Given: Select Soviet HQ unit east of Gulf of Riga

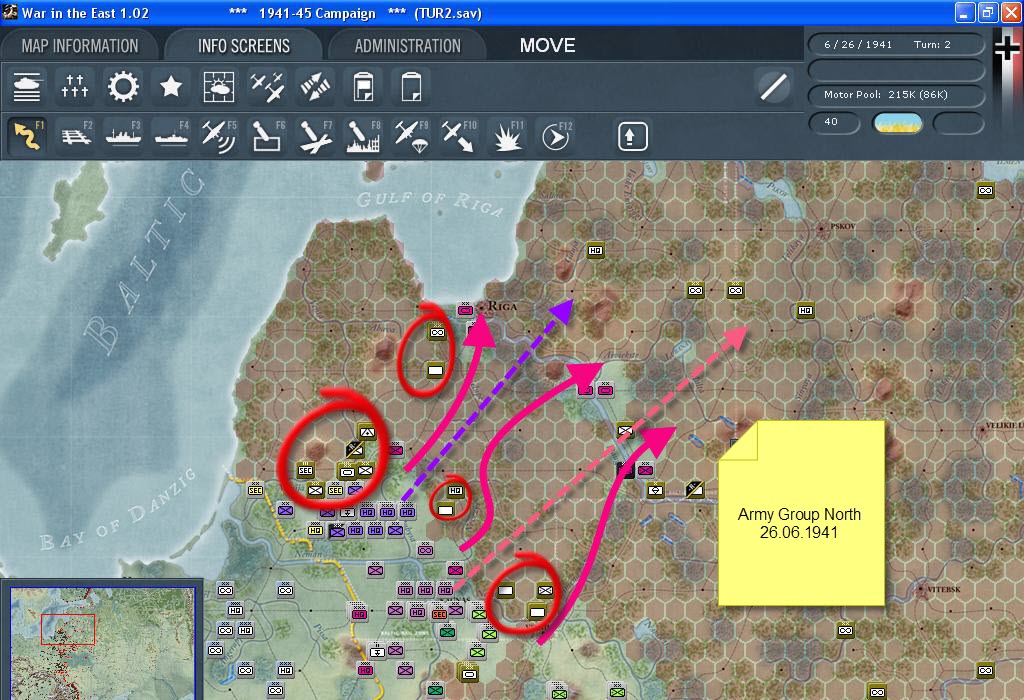Looking at the screenshot, I should tap(595, 250).
